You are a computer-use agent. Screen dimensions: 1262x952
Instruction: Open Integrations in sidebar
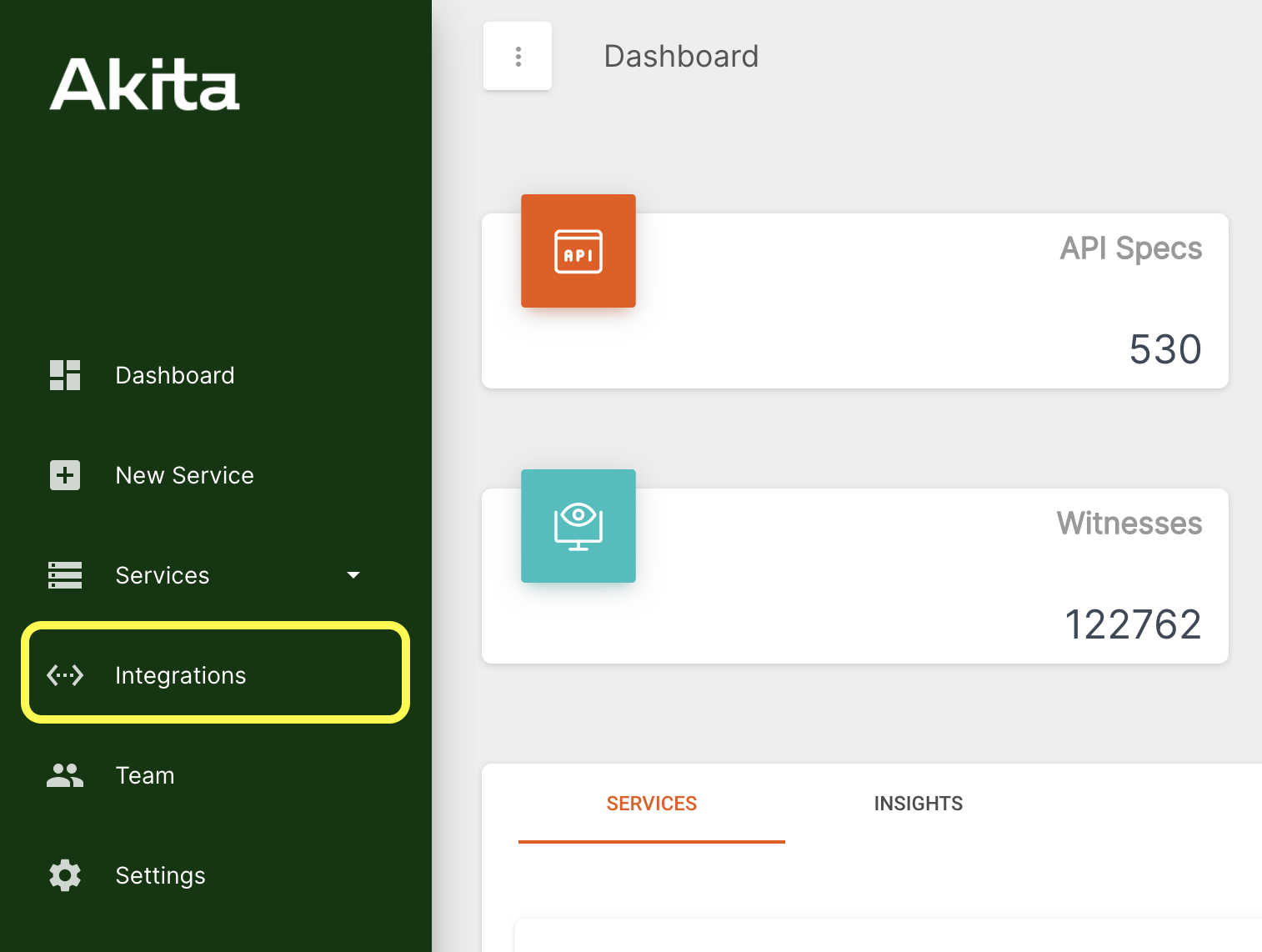[x=215, y=673]
